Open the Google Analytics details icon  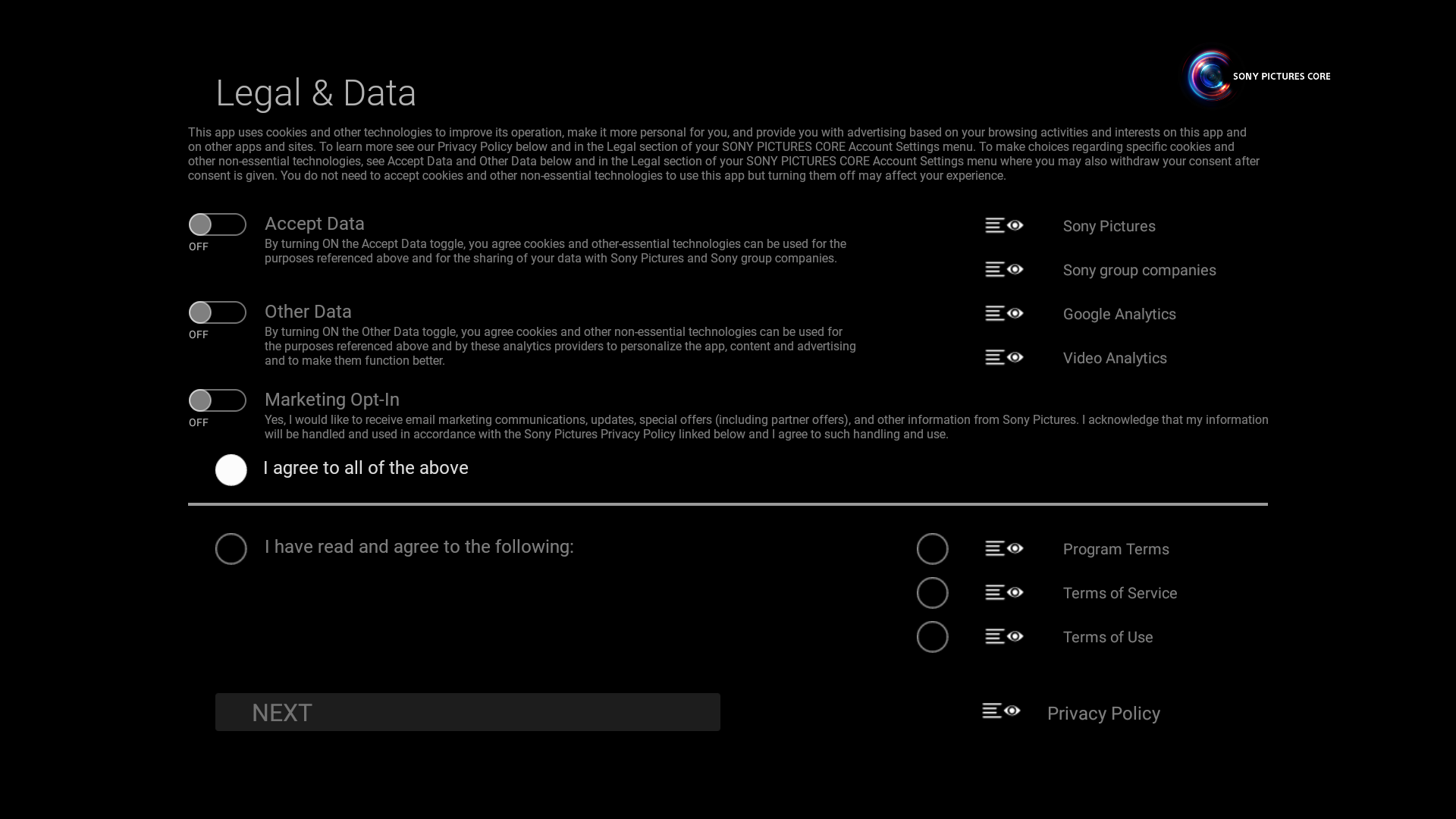point(1004,313)
